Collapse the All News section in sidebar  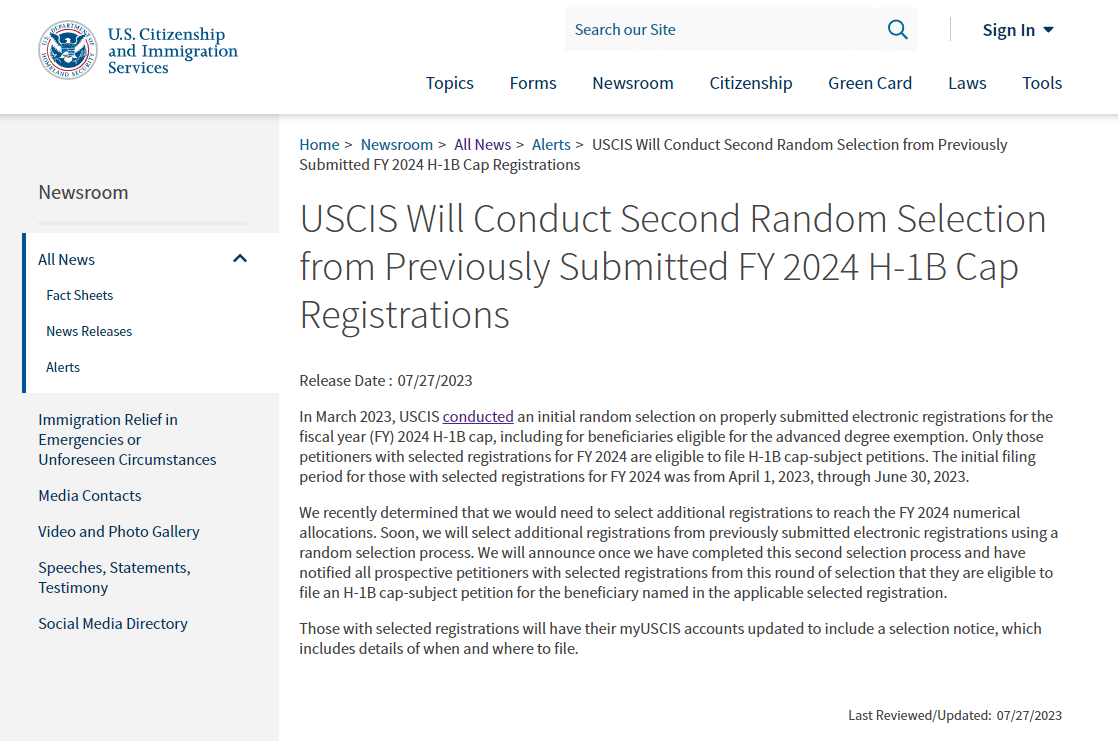click(240, 258)
